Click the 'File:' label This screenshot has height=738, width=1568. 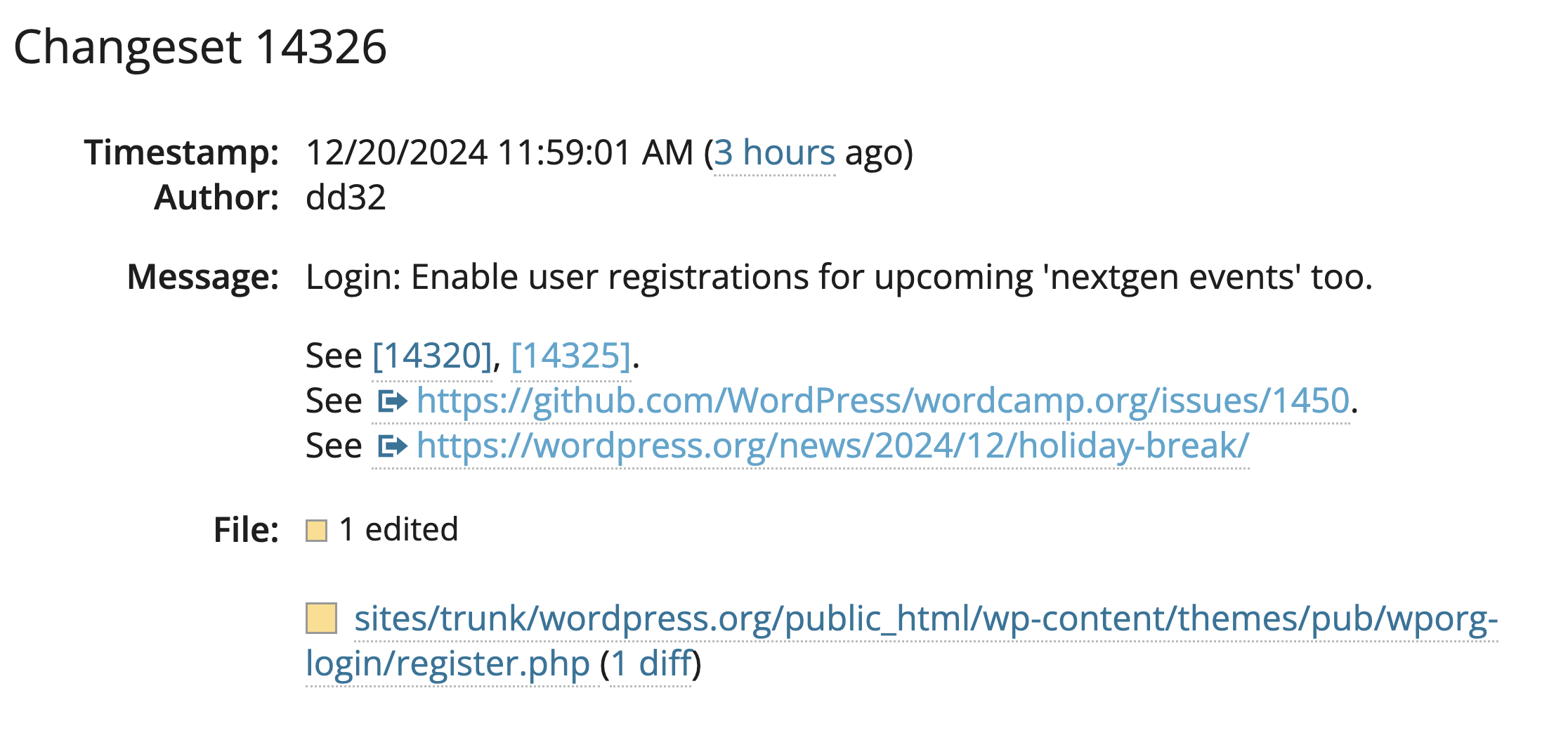pos(246,530)
